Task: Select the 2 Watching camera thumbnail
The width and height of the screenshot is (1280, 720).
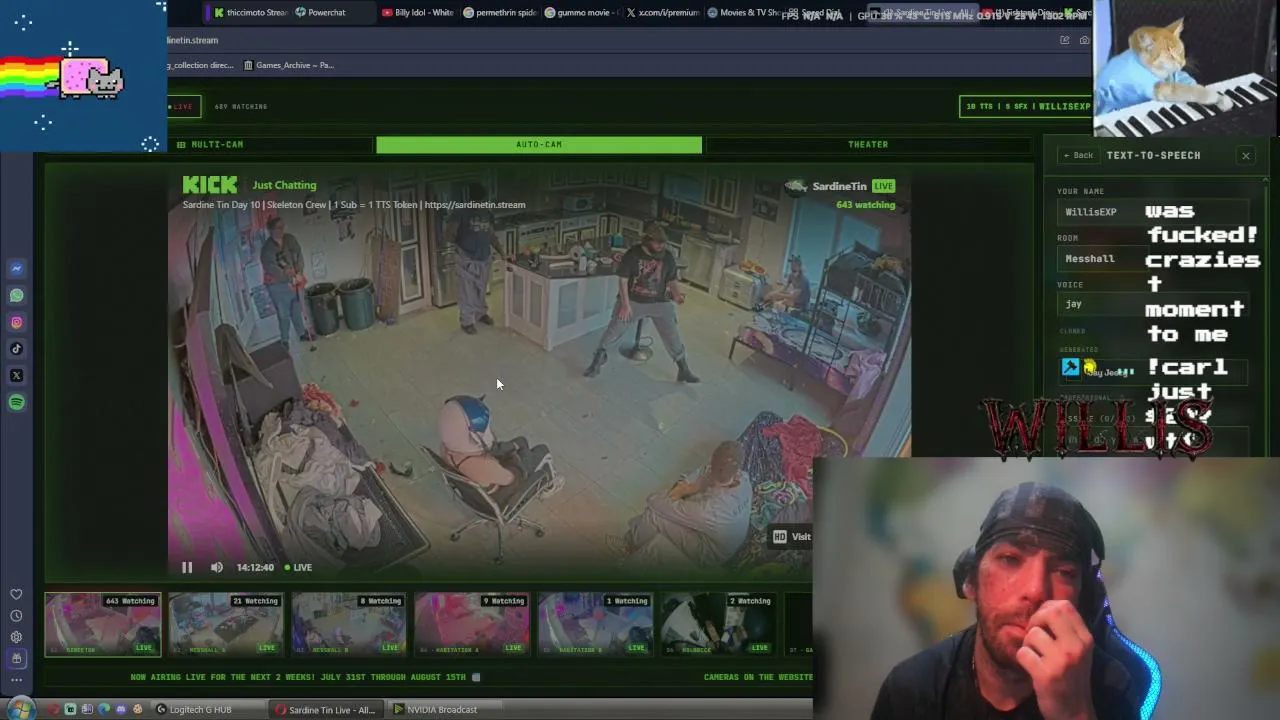Action: coord(719,624)
